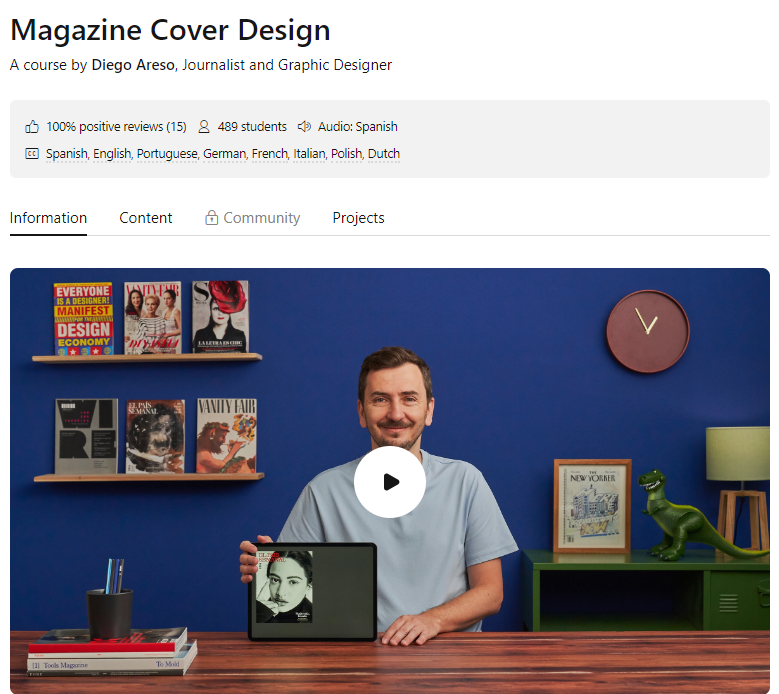Open the Content tab
The width and height of the screenshot is (779, 694).
[x=146, y=218]
